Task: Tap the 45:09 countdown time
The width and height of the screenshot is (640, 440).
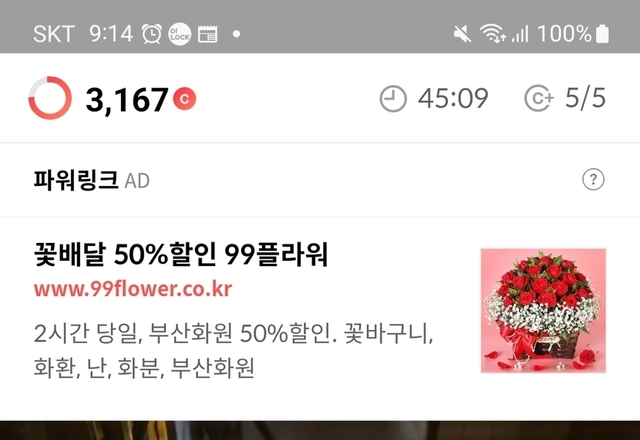Action: coord(453,98)
